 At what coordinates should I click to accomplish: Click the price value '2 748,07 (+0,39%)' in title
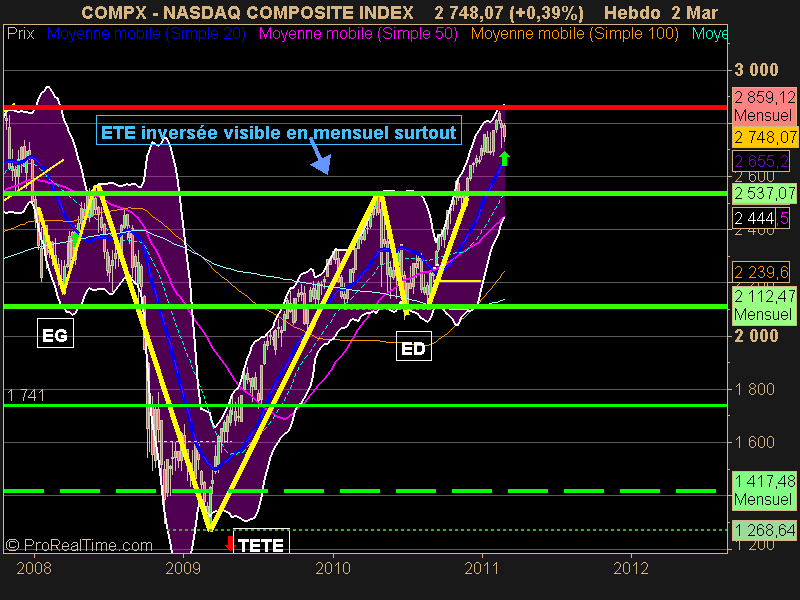click(x=509, y=12)
